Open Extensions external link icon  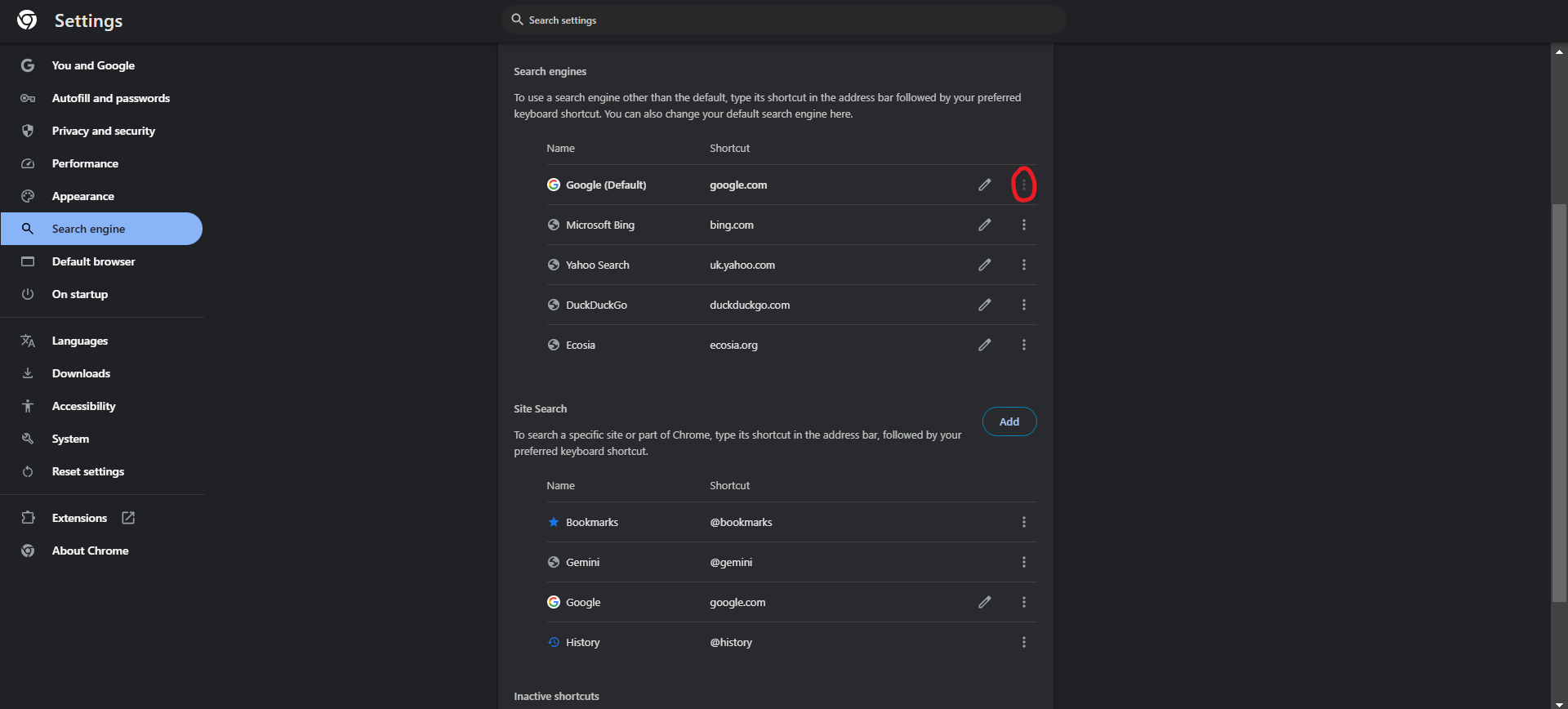[x=128, y=518]
